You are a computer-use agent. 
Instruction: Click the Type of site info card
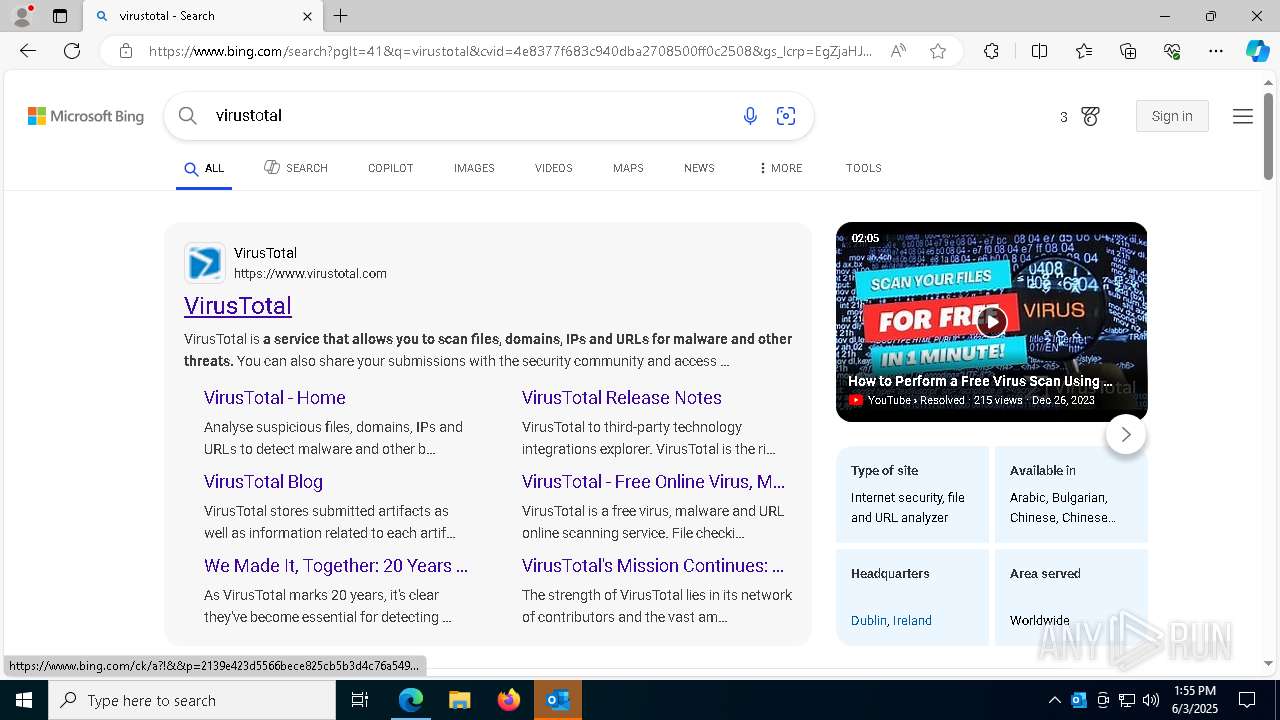coord(912,494)
